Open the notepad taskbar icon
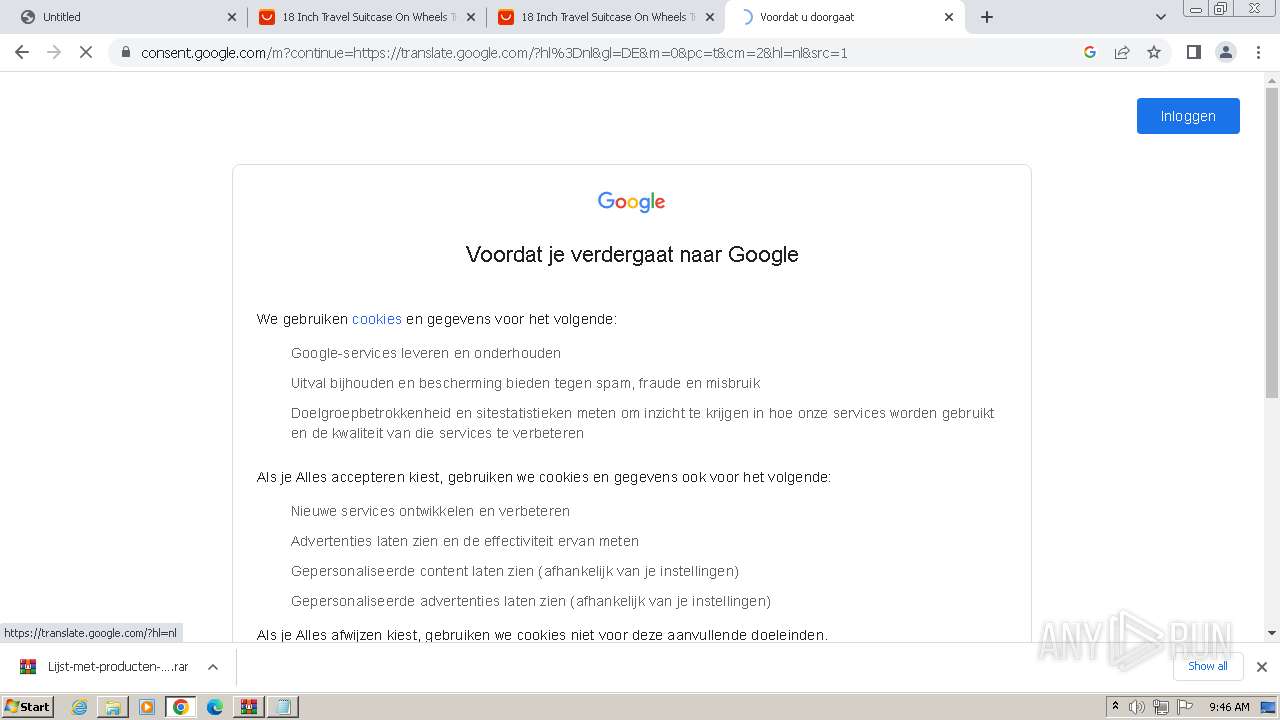The height and width of the screenshot is (720, 1280). pos(283,707)
